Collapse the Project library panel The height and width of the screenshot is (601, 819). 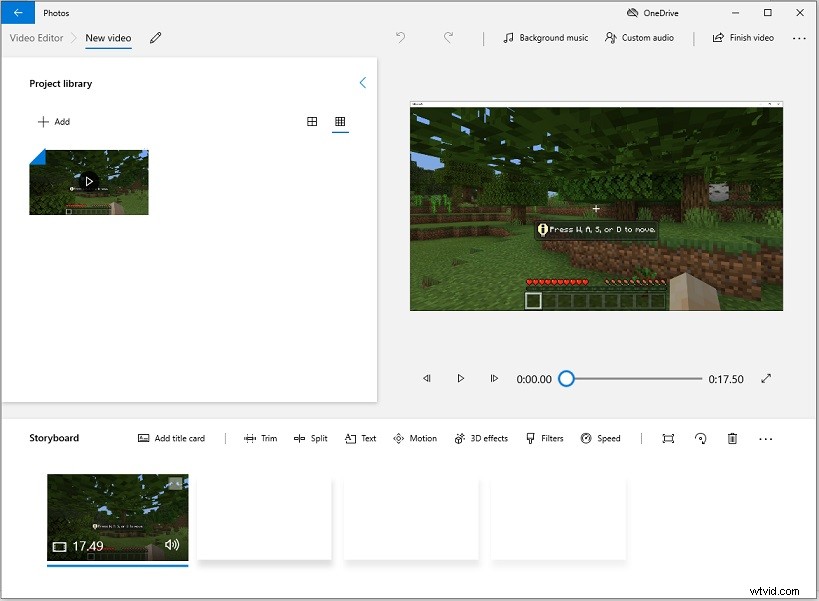coord(363,83)
